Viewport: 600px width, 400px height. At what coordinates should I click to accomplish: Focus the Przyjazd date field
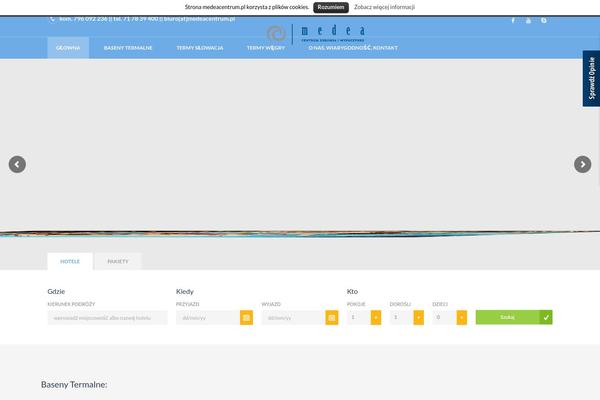point(208,318)
